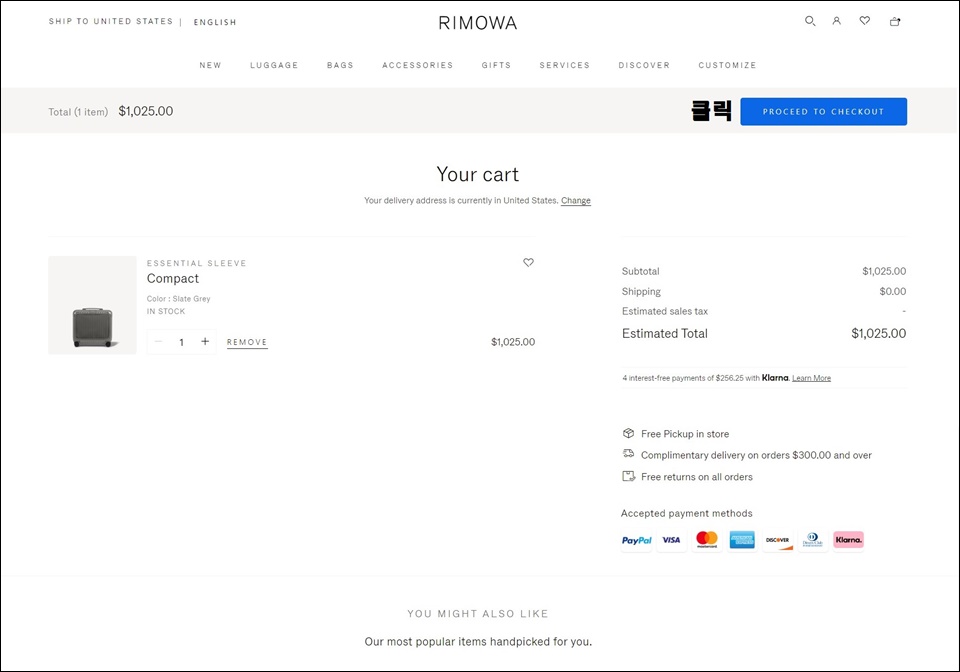The width and height of the screenshot is (960, 672).
Task: Open the search magnifier icon
Action: pyautogui.click(x=809, y=21)
